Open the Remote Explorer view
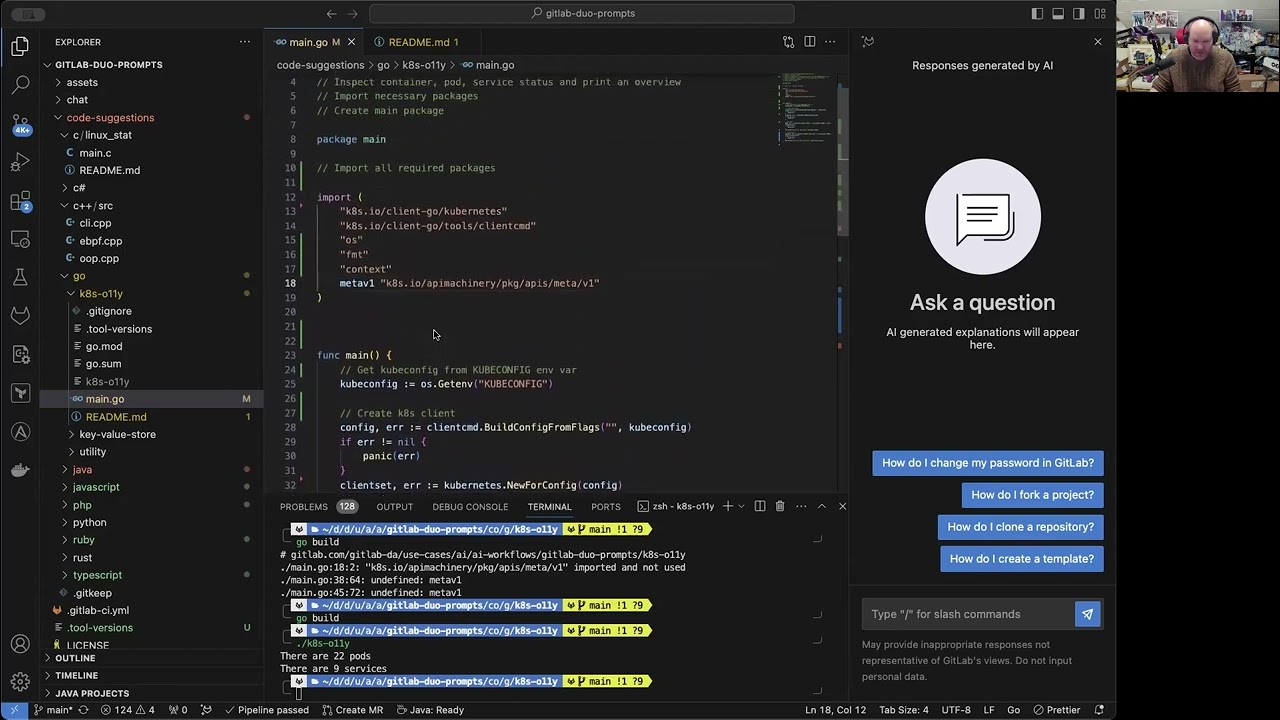 coord(20,240)
